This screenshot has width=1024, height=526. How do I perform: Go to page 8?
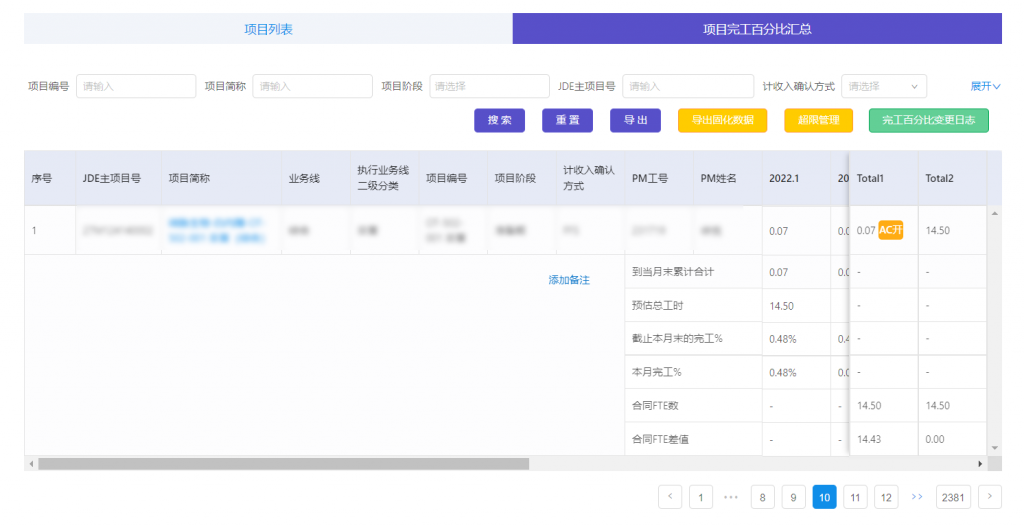762,497
